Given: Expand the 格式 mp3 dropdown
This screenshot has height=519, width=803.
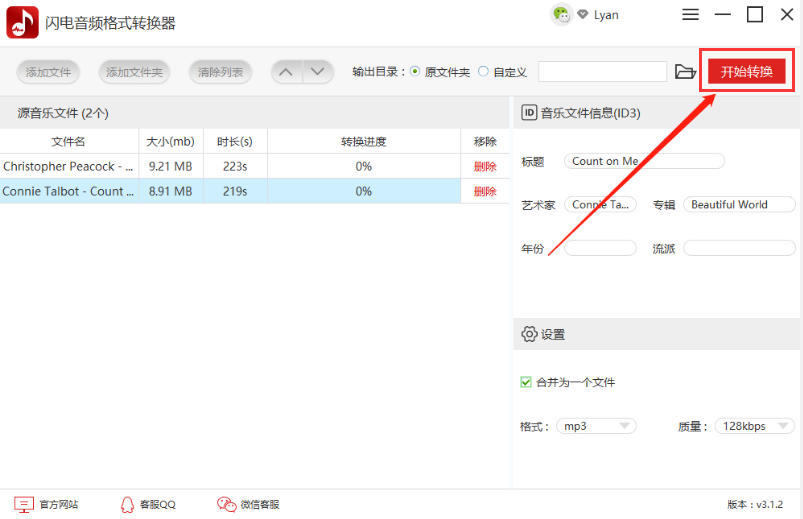Looking at the screenshot, I should pyautogui.click(x=596, y=426).
